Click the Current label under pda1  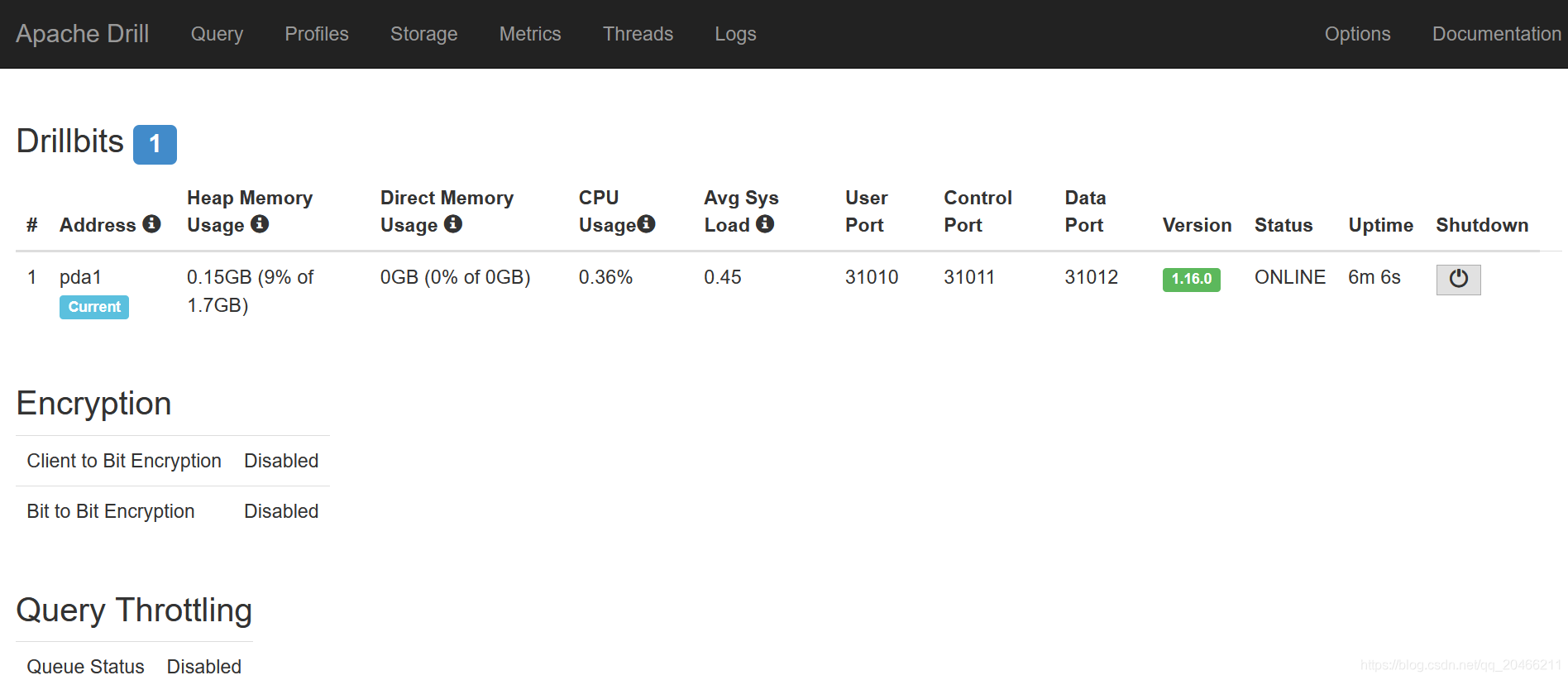tap(94, 307)
